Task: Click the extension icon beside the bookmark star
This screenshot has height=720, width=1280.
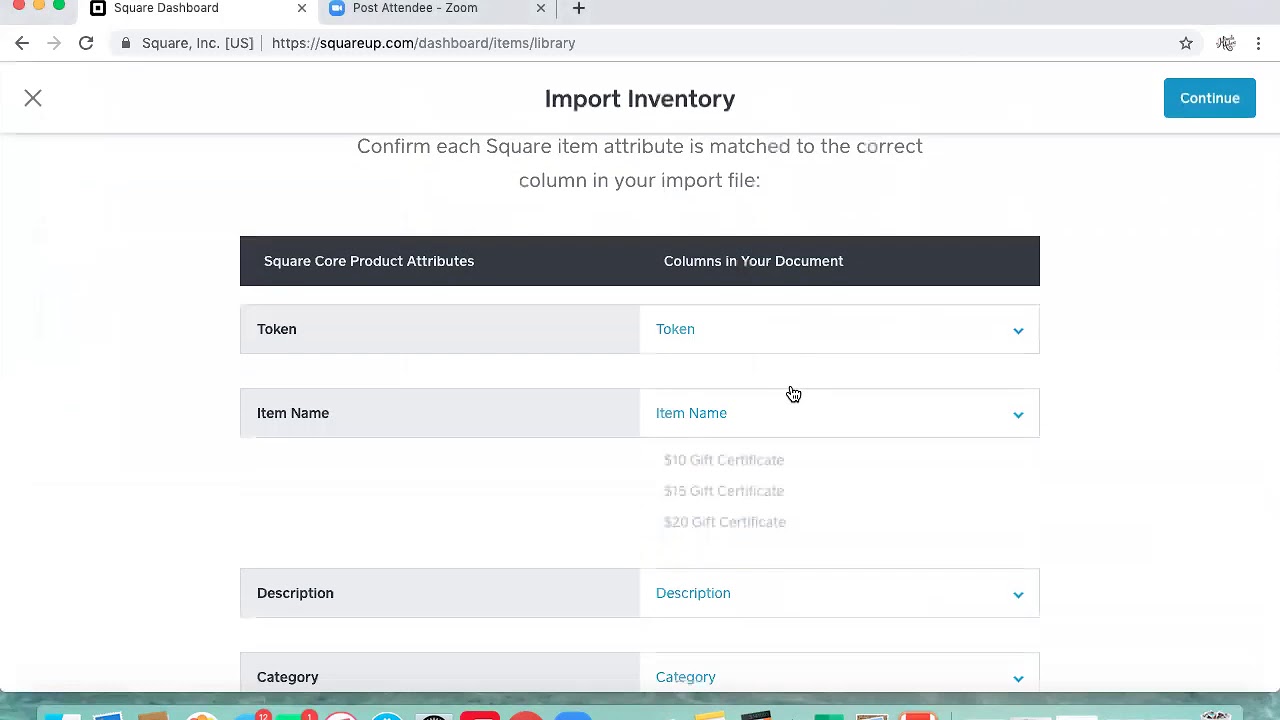Action: (x=1225, y=43)
